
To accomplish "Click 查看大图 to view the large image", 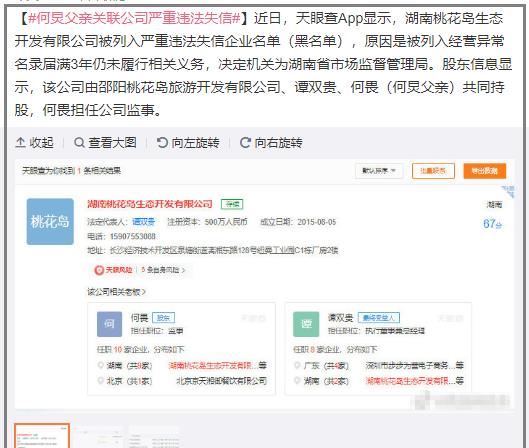I will [105, 143].
